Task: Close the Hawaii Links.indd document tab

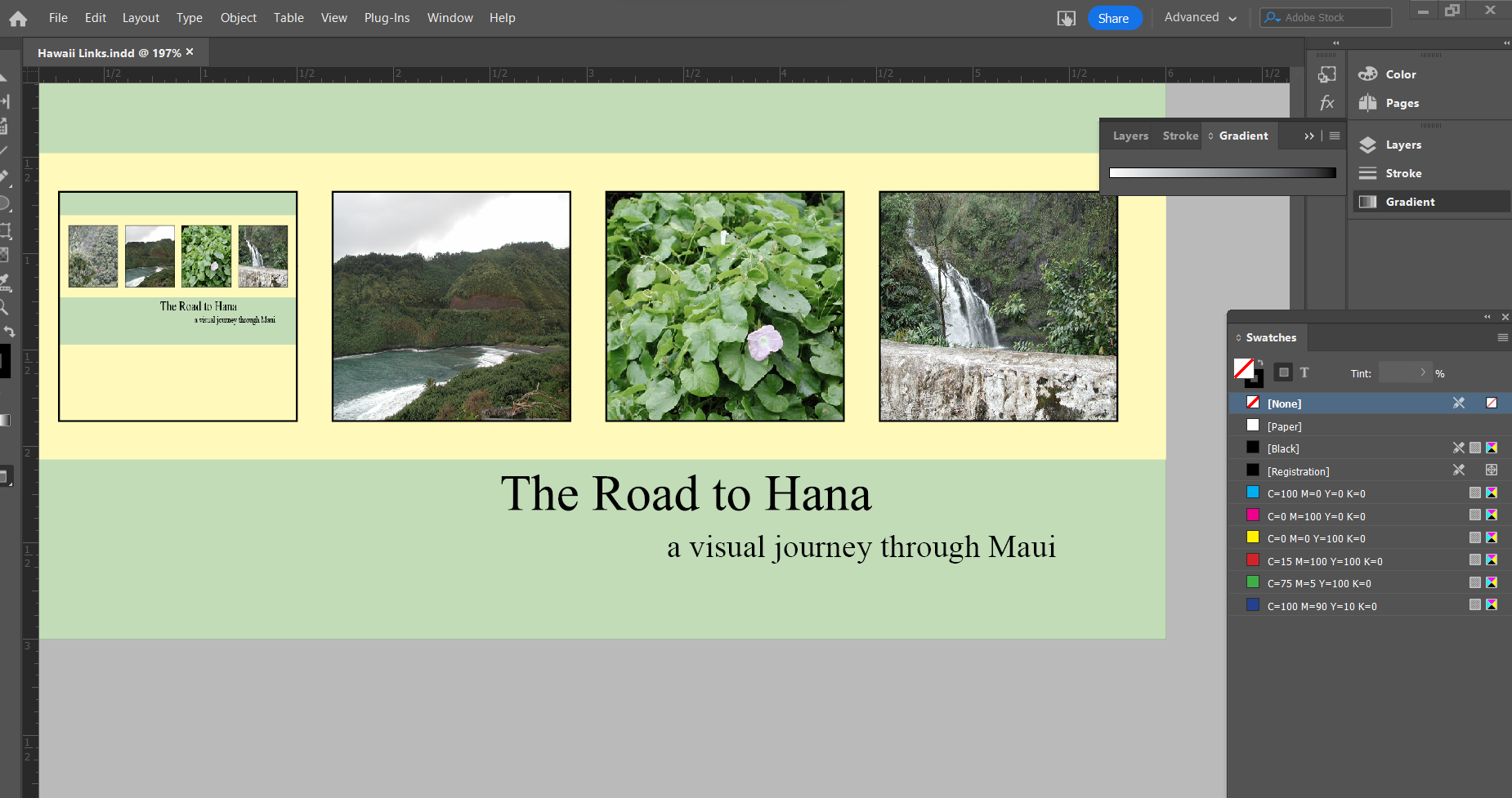Action: pos(190,52)
